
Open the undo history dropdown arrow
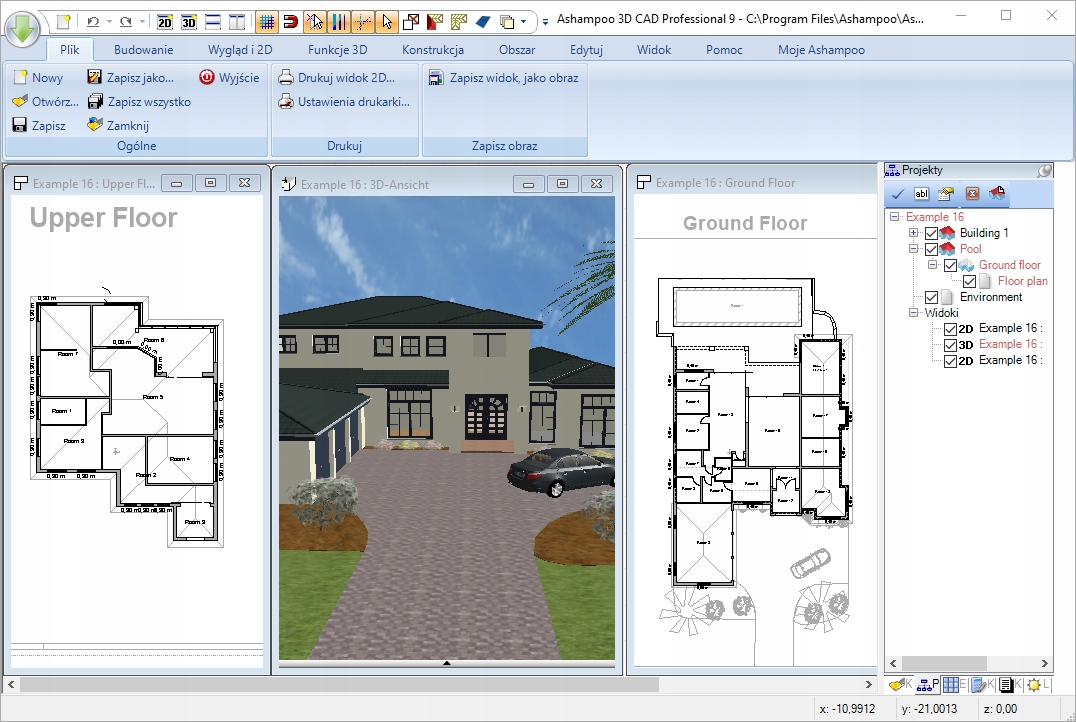coord(108,21)
